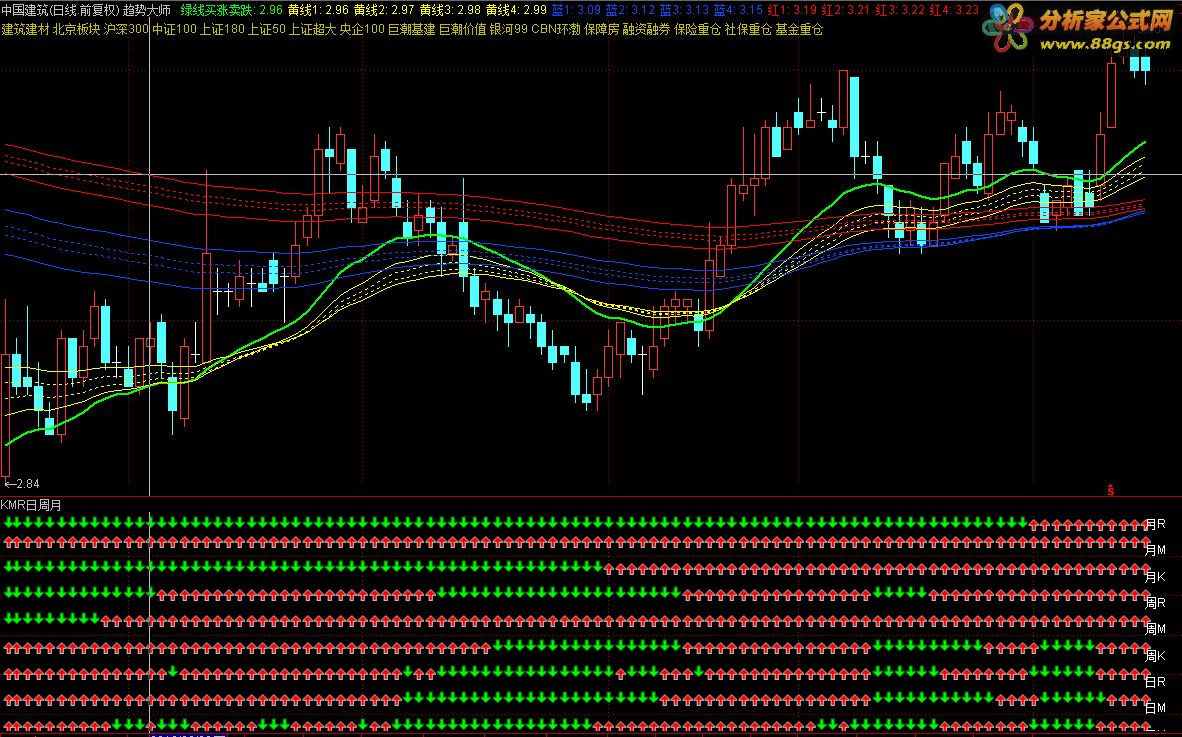Click the 社保重仓 tag

click(x=749, y=29)
